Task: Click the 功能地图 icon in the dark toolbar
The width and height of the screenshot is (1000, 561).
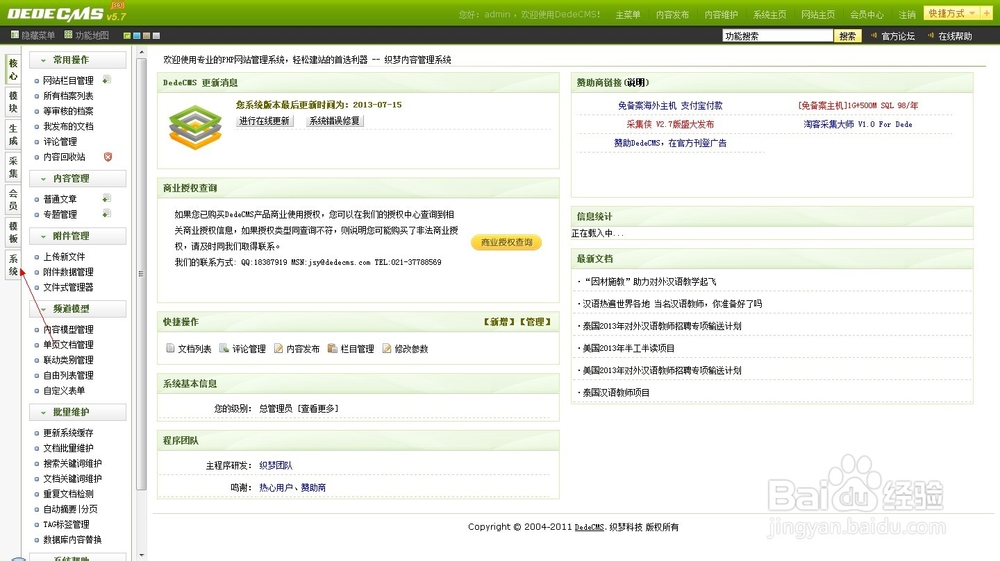Action: (68, 34)
